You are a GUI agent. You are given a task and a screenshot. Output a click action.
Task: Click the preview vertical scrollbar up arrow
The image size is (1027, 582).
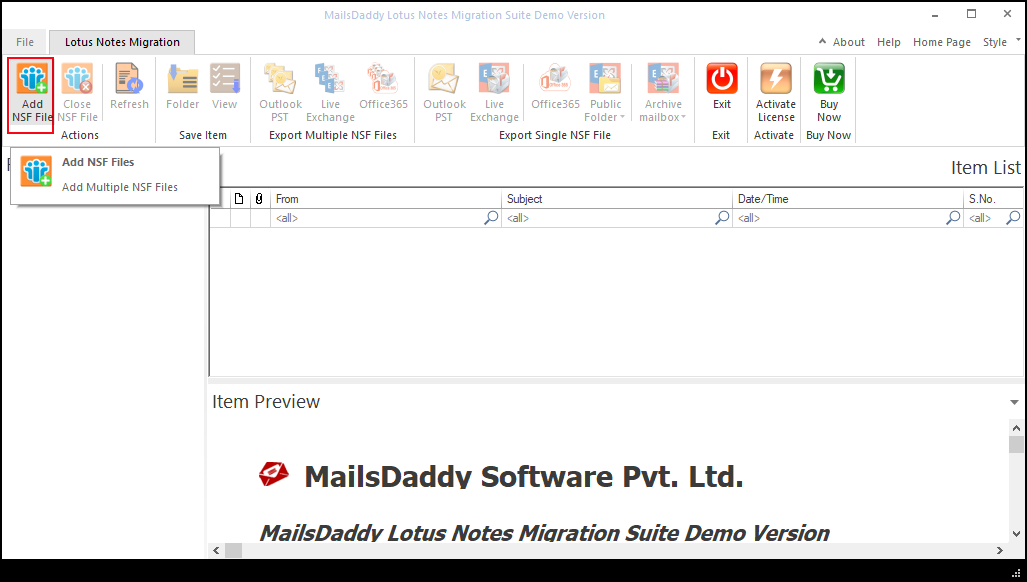pos(1016,427)
